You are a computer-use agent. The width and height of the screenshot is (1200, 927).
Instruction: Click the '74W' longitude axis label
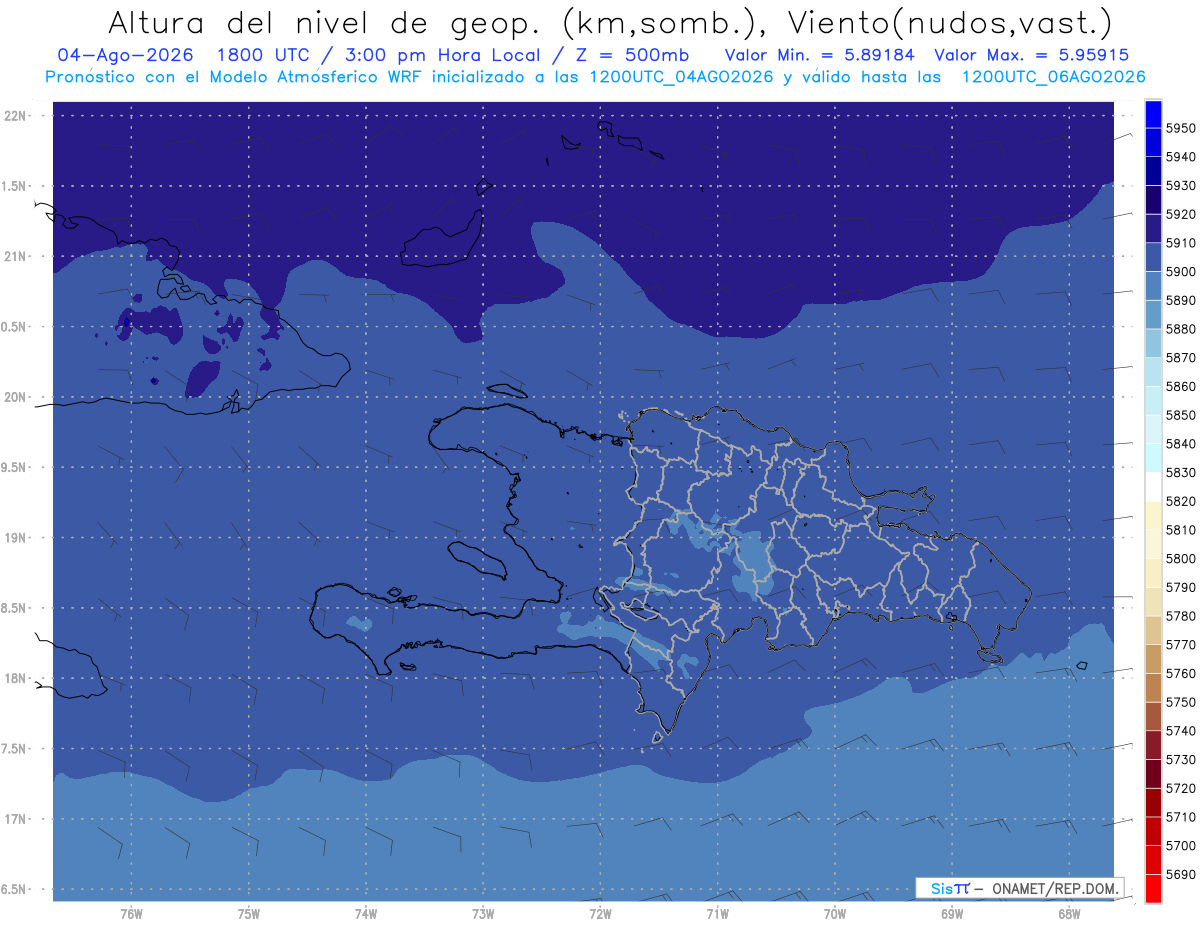[366, 913]
